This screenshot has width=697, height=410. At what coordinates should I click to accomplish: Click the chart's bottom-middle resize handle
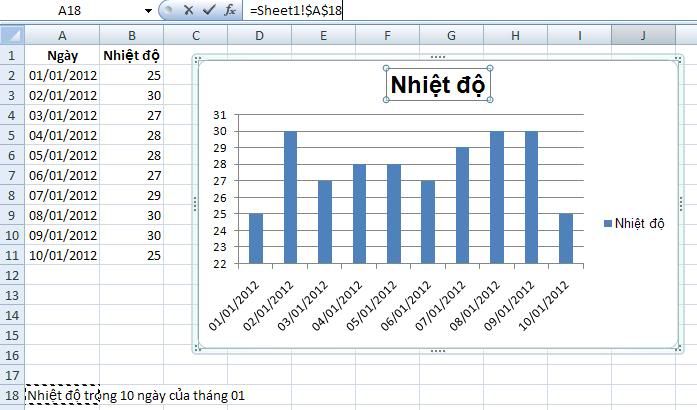[x=436, y=350]
